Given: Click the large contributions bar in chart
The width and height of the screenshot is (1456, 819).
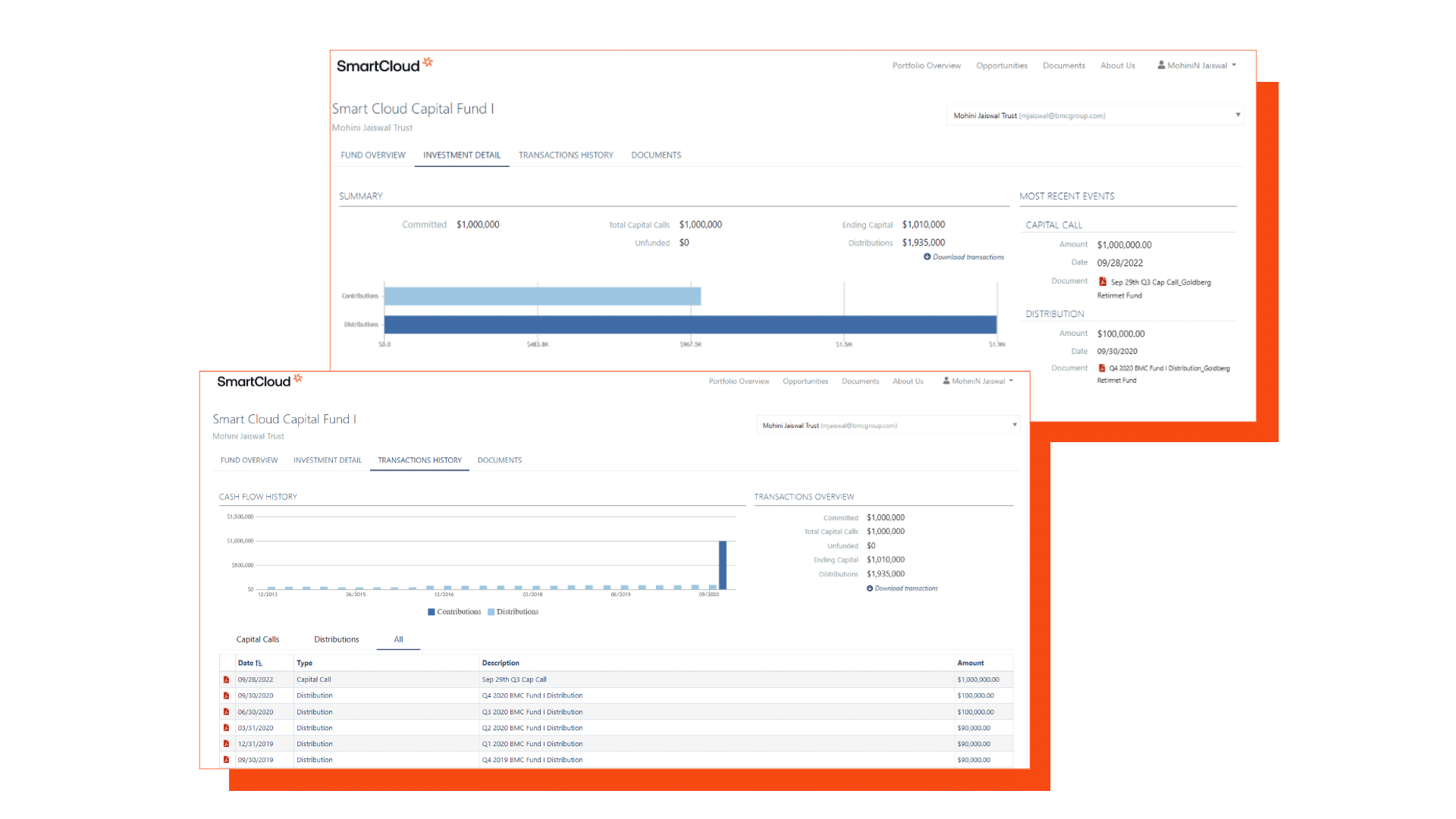Looking at the screenshot, I should pos(723,565).
